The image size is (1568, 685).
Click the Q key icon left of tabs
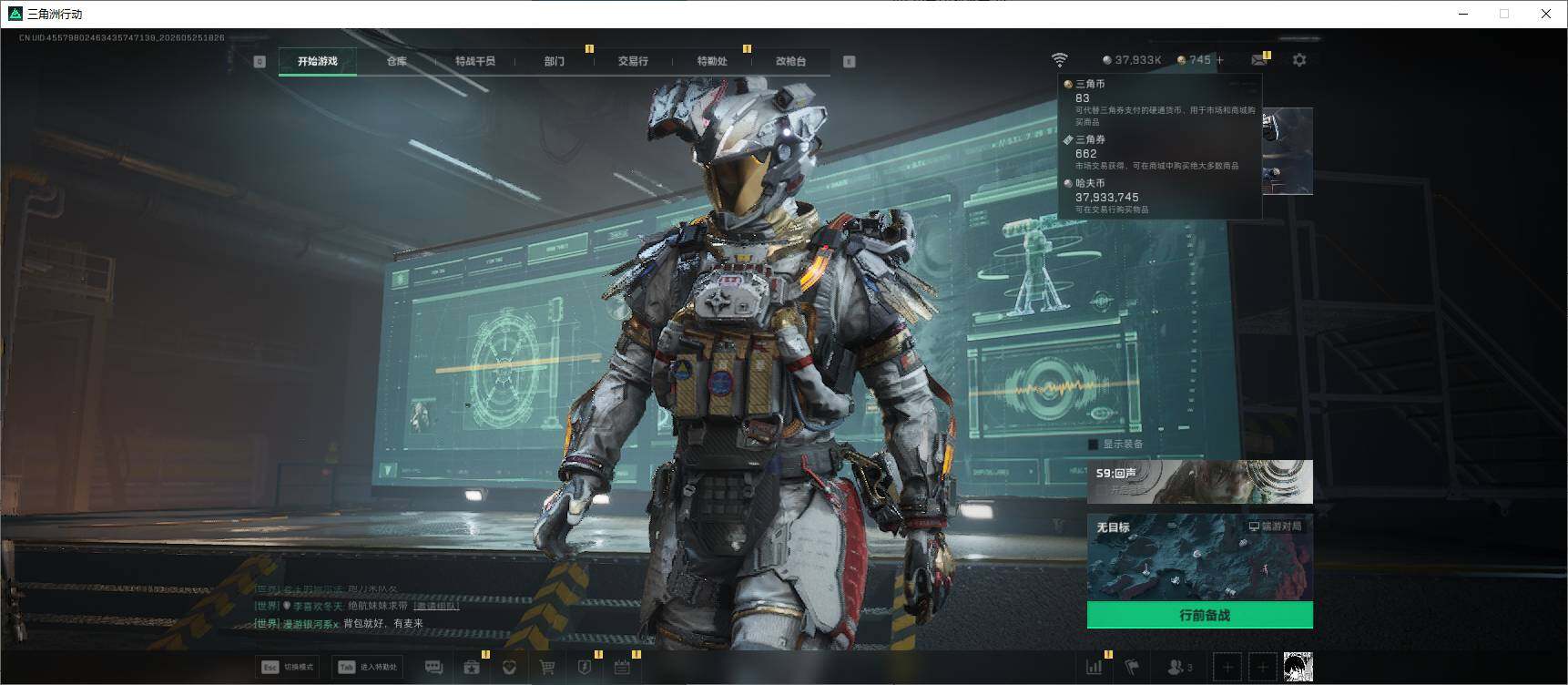[x=260, y=61]
